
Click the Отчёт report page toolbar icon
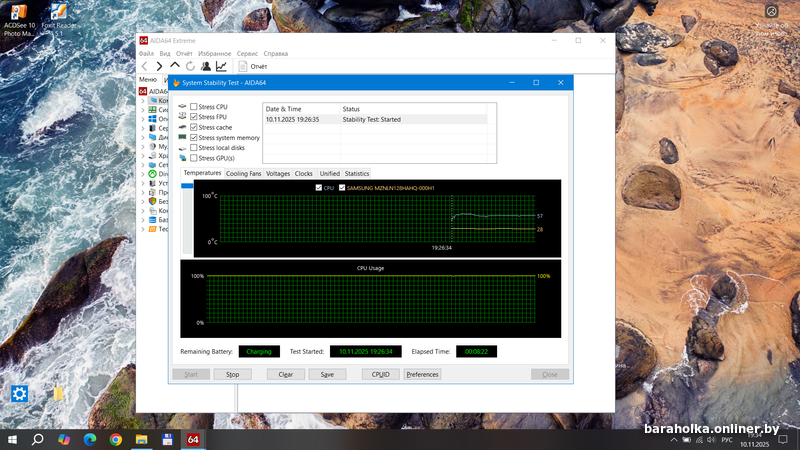click(243, 66)
